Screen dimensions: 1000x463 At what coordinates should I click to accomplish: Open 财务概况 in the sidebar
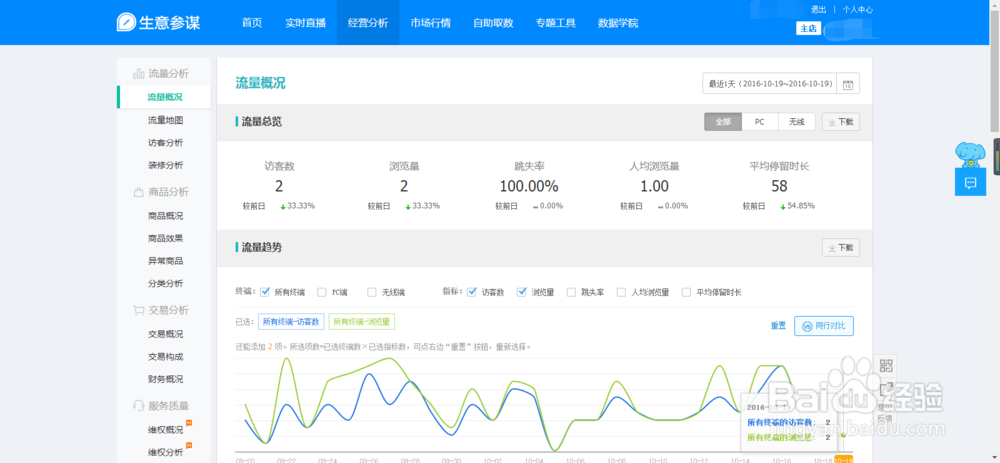(166, 379)
